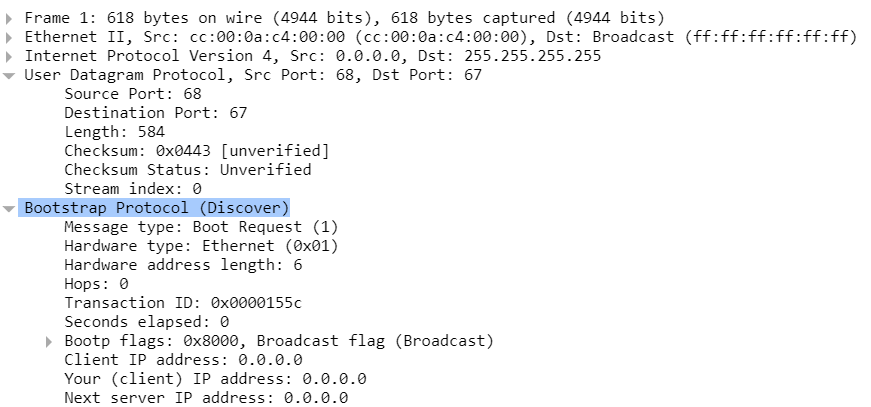Image resolution: width=871 pixels, height=407 pixels.
Task: Collapse the User Datagram Protocol section
Action: point(9,76)
